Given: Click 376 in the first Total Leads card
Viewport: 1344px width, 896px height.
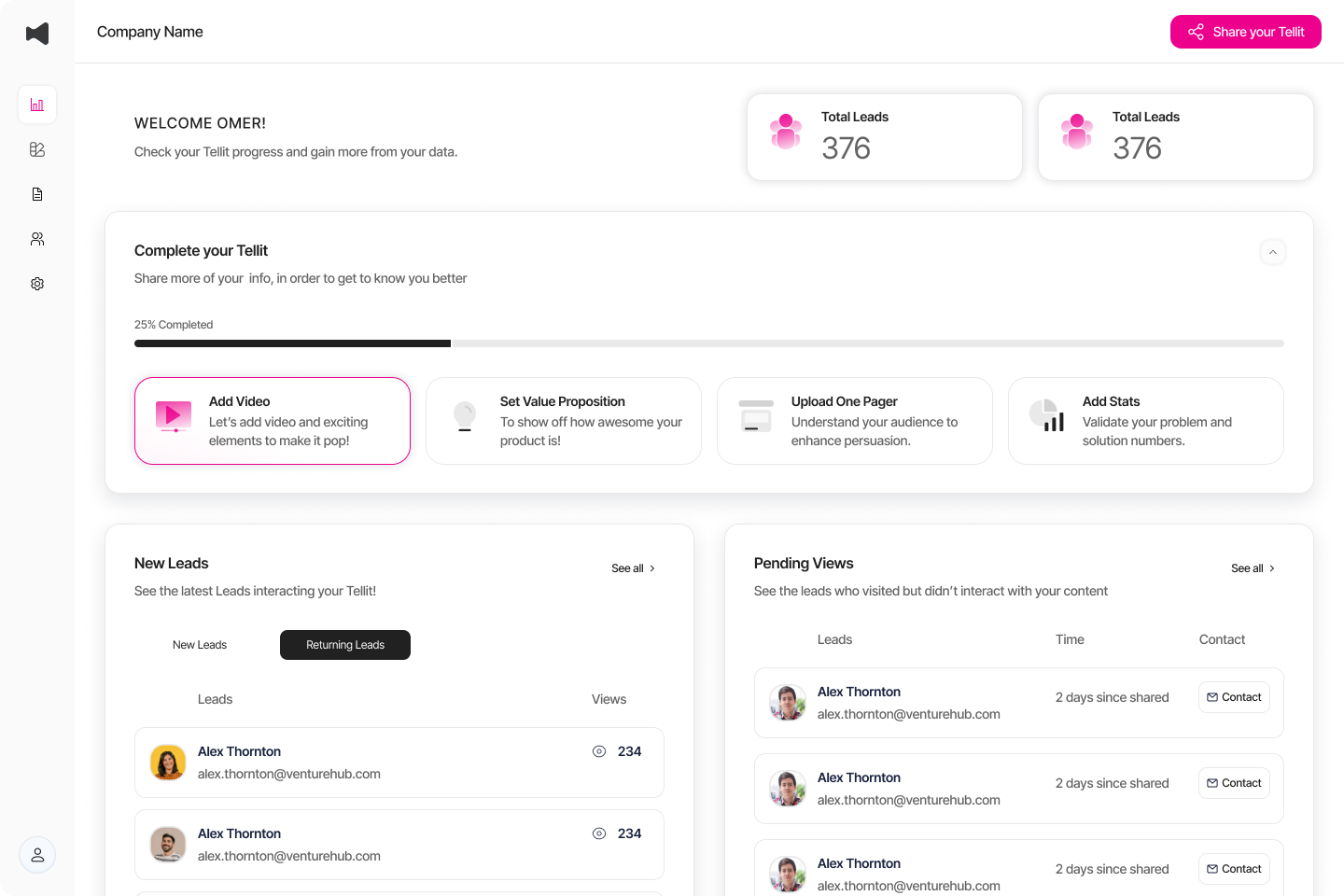Looking at the screenshot, I should coord(846,148).
